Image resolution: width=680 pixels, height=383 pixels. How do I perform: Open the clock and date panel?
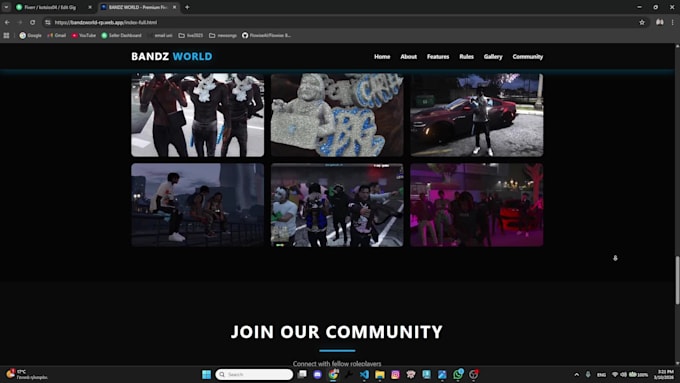click(664, 374)
